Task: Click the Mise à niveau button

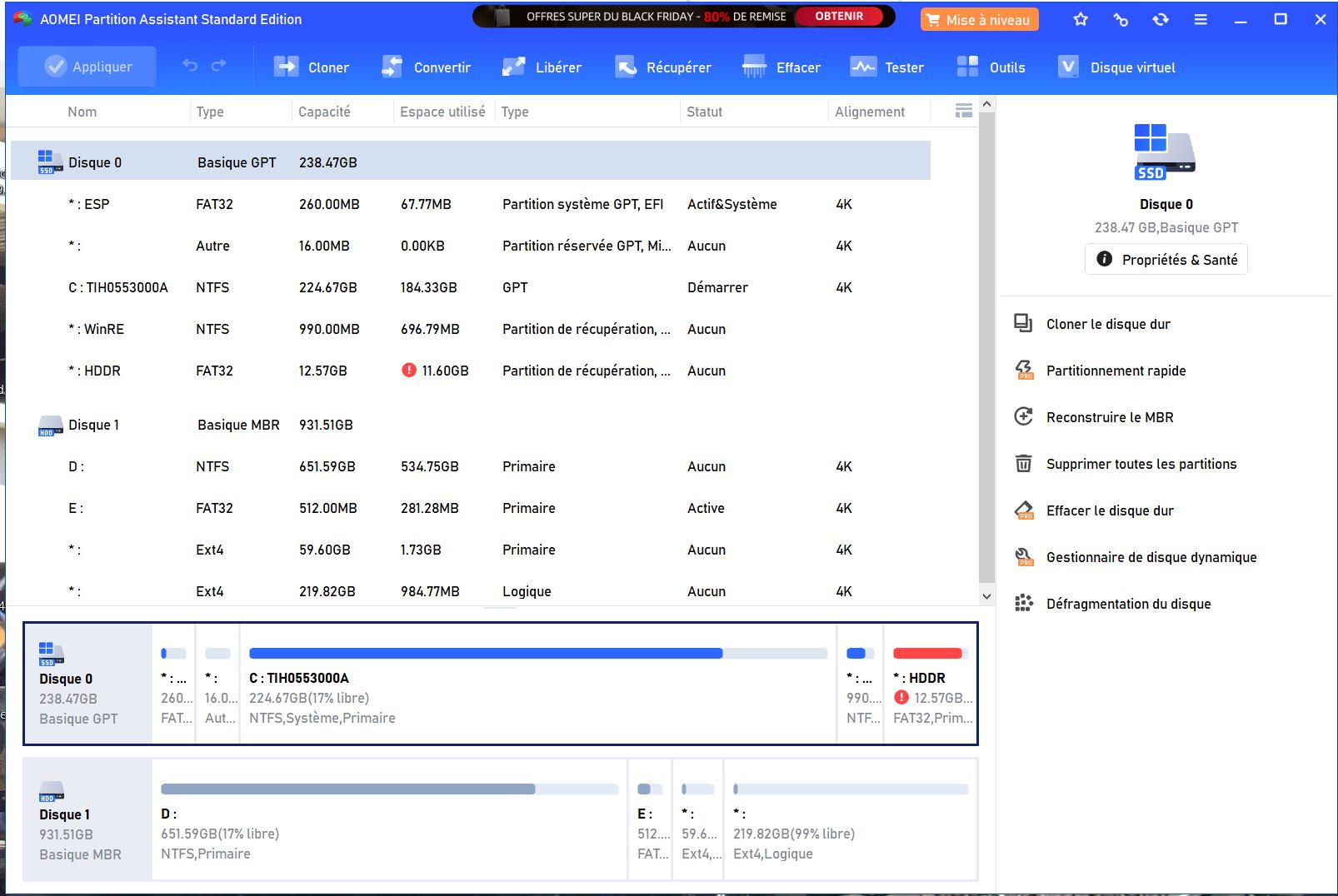Action: 979,20
